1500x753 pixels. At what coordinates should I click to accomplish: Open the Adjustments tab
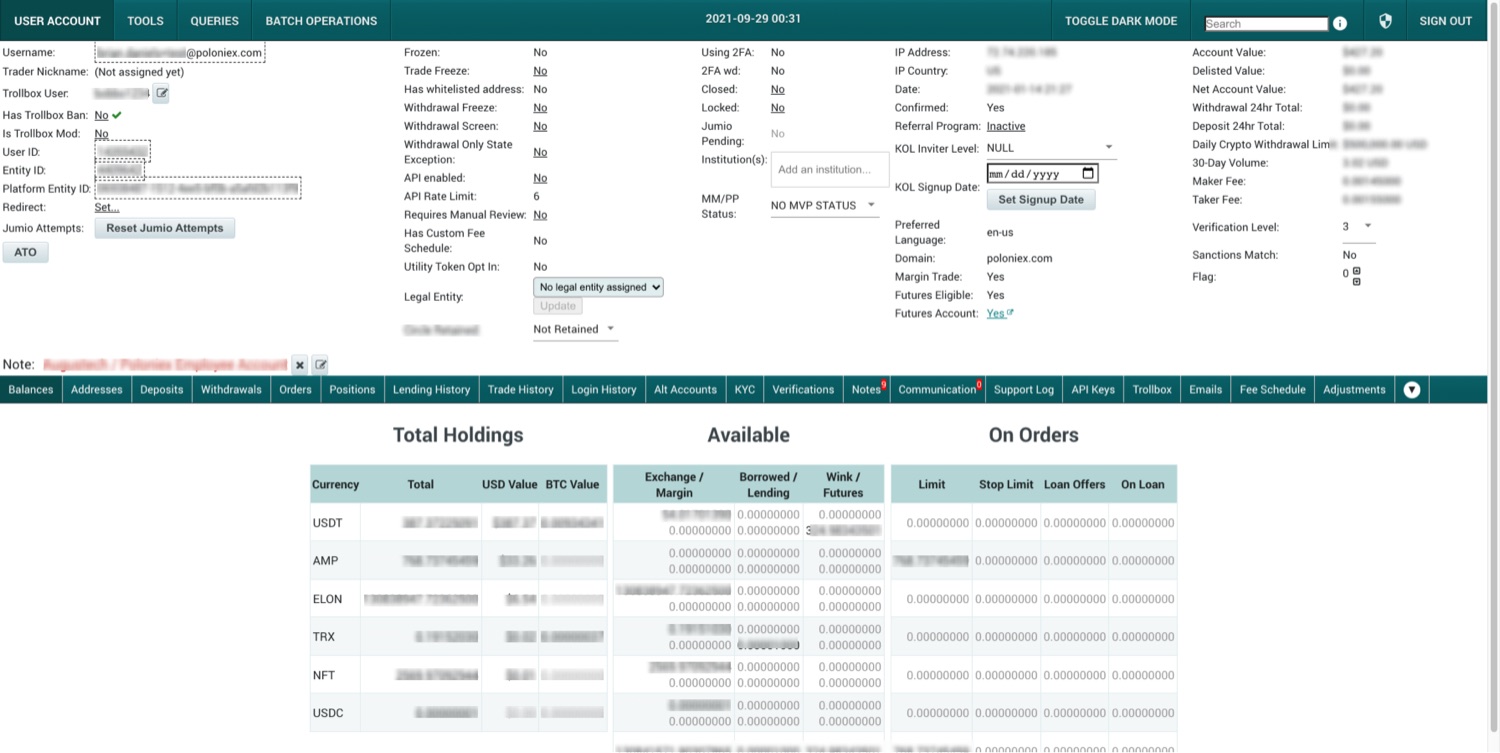pyautogui.click(x=1354, y=390)
